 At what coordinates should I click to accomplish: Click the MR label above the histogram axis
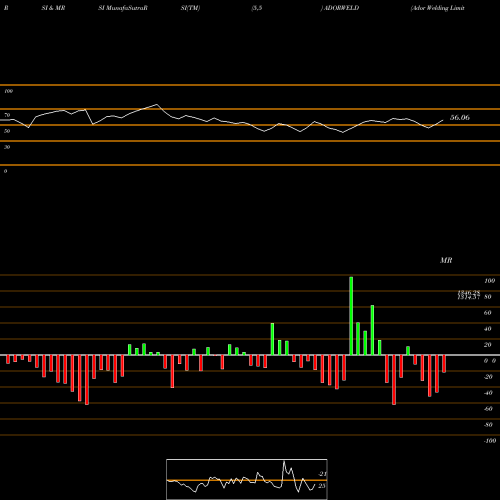(x=446, y=260)
